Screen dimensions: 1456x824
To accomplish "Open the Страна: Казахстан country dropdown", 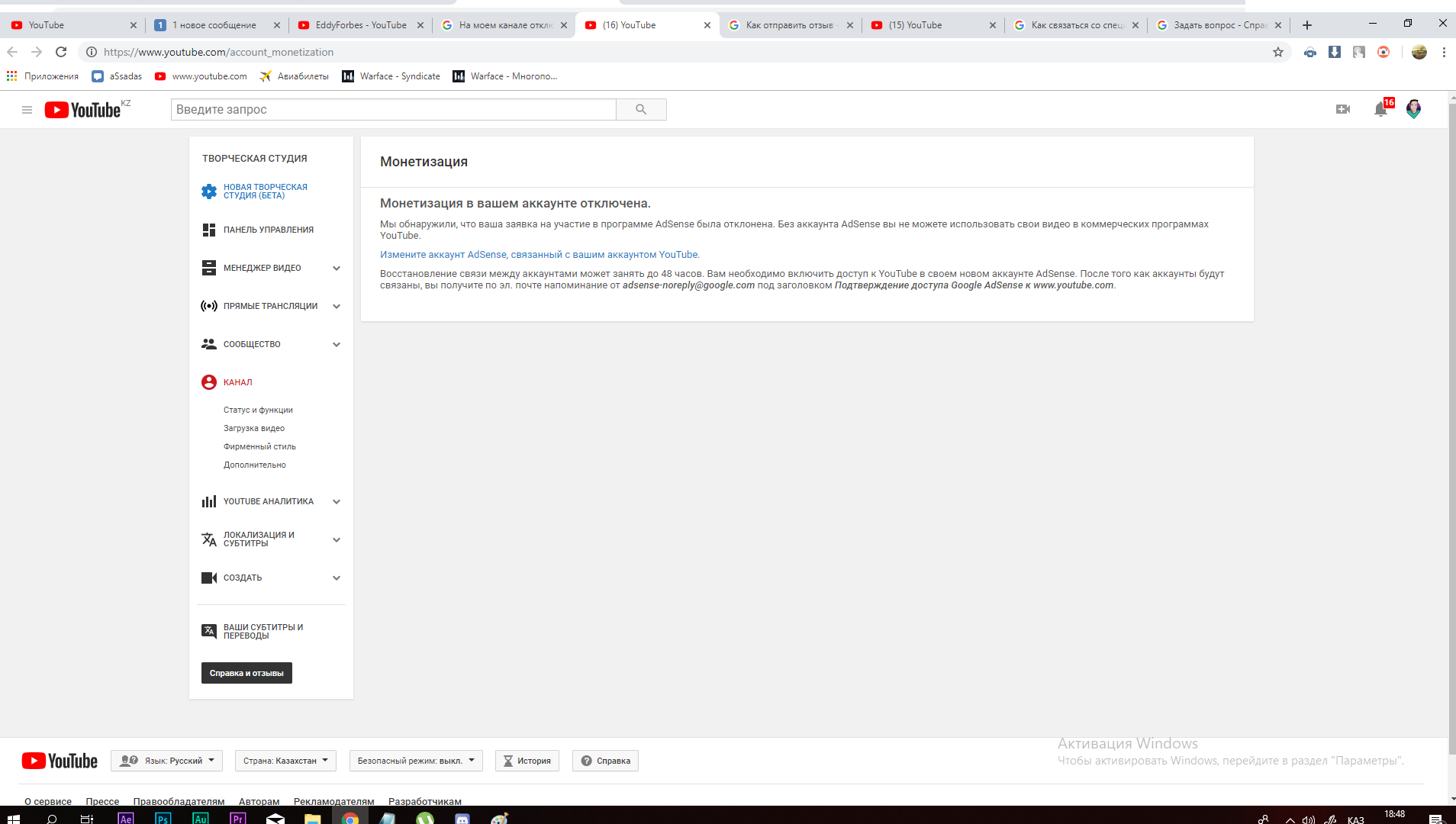I will pyautogui.click(x=285, y=761).
